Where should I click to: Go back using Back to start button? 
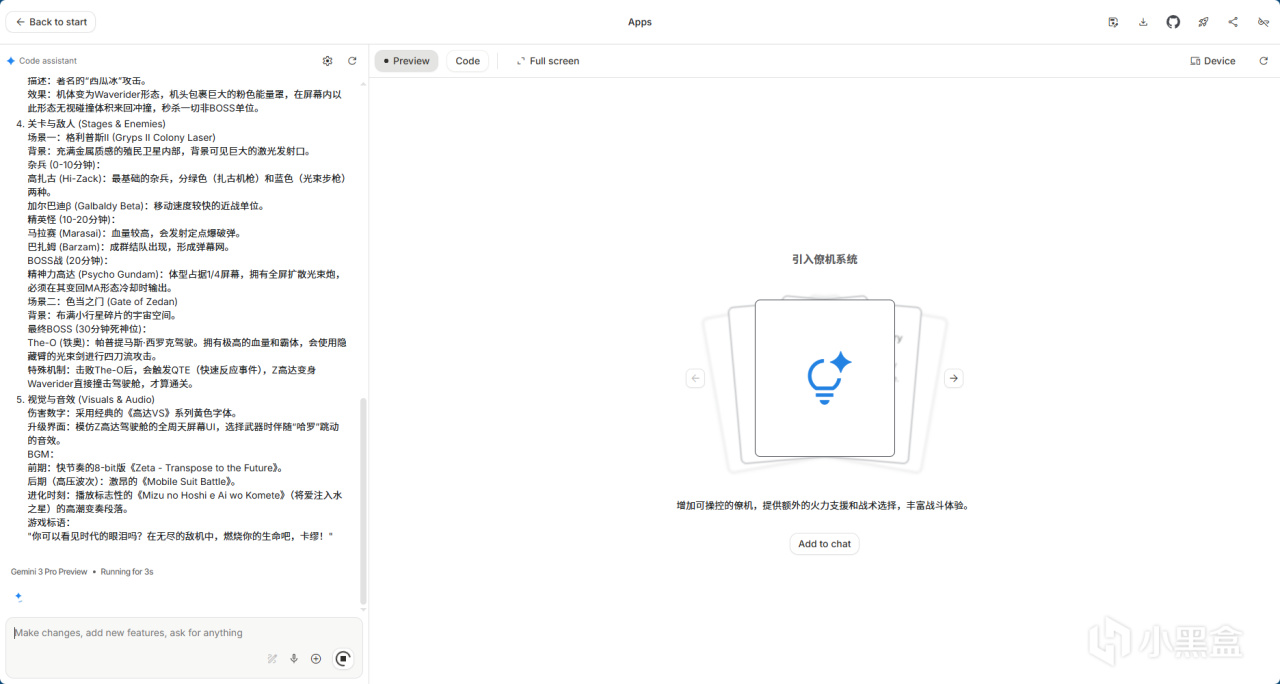[51, 22]
